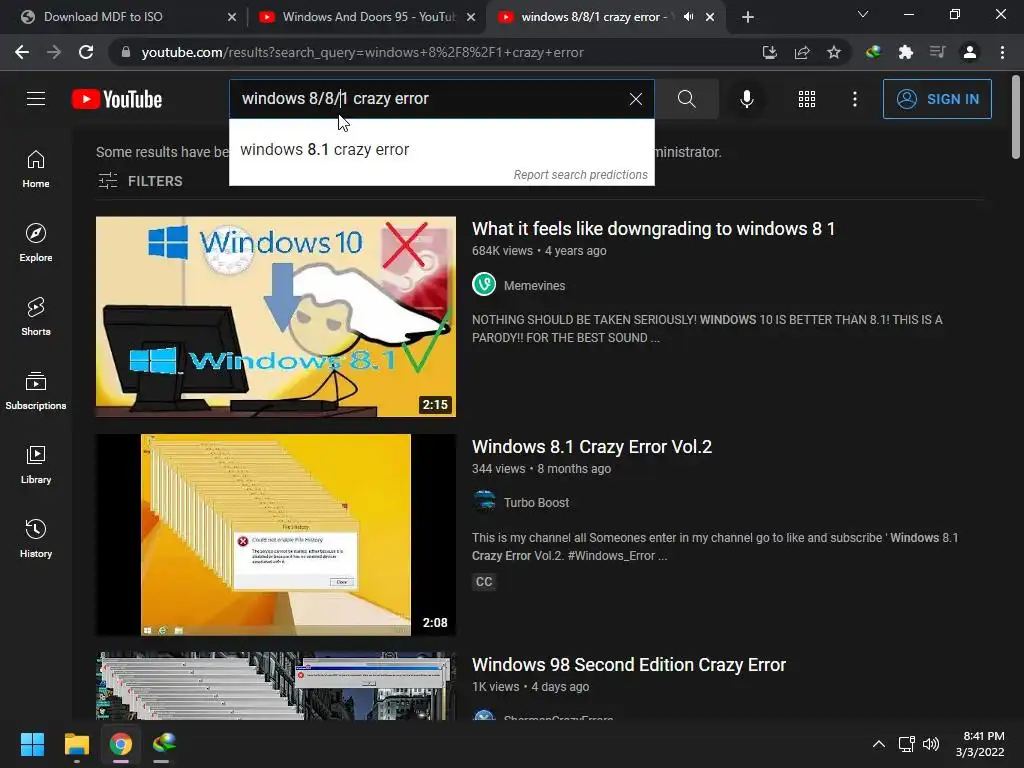Visit the Turbo Boost channel
Viewport: 1024px width, 768px height.
[536, 502]
